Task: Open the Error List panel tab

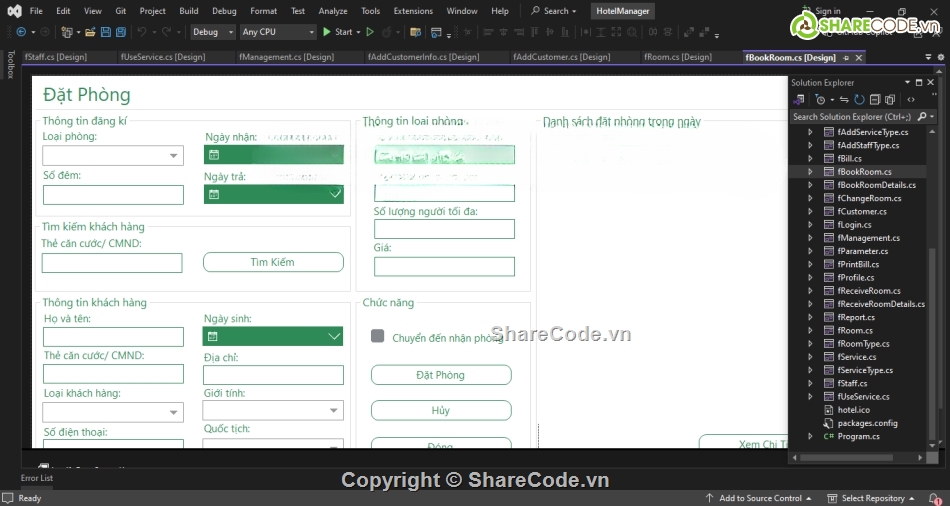Action: tap(37, 478)
